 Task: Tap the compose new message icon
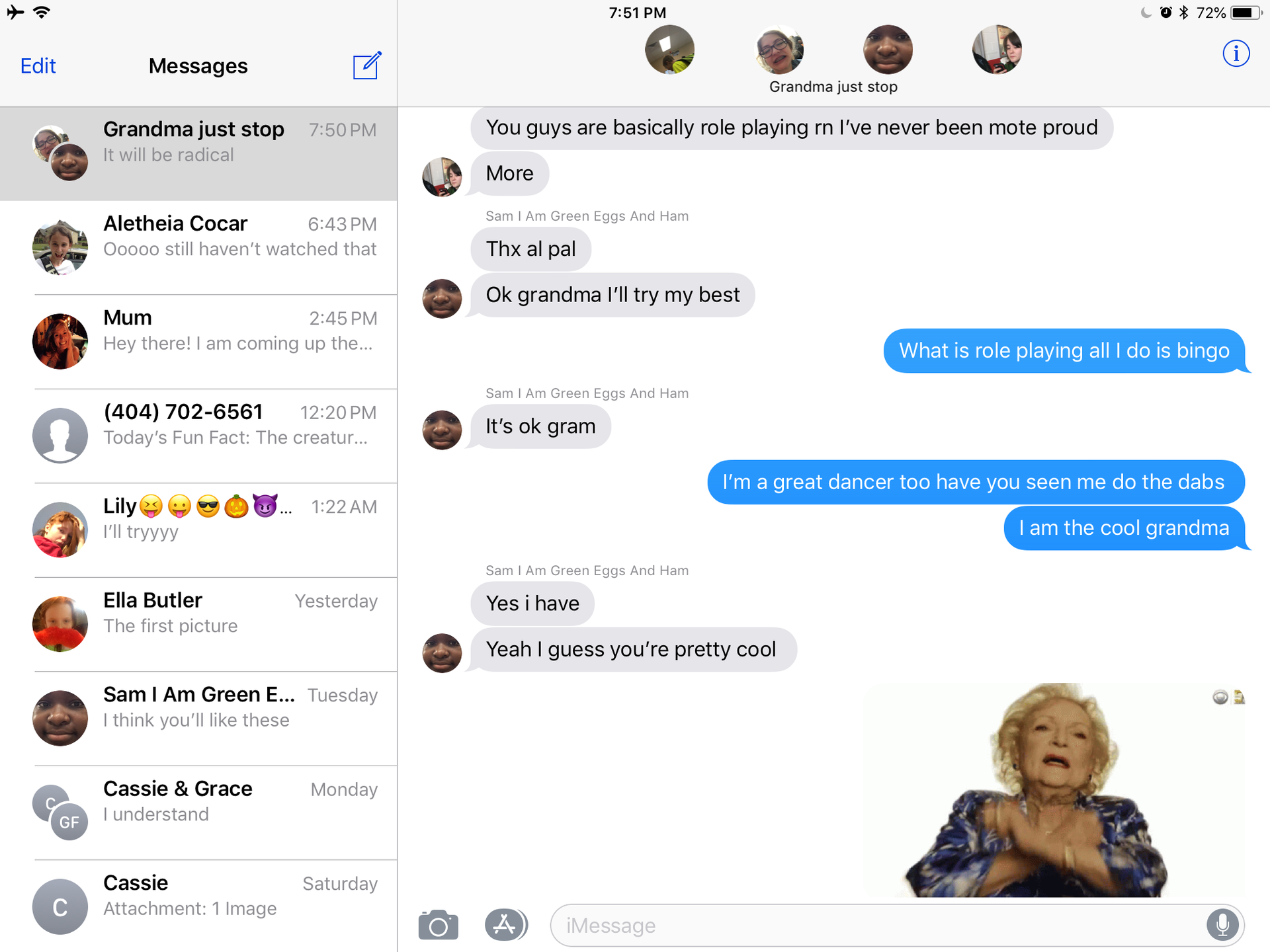click(x=367, y=65)
